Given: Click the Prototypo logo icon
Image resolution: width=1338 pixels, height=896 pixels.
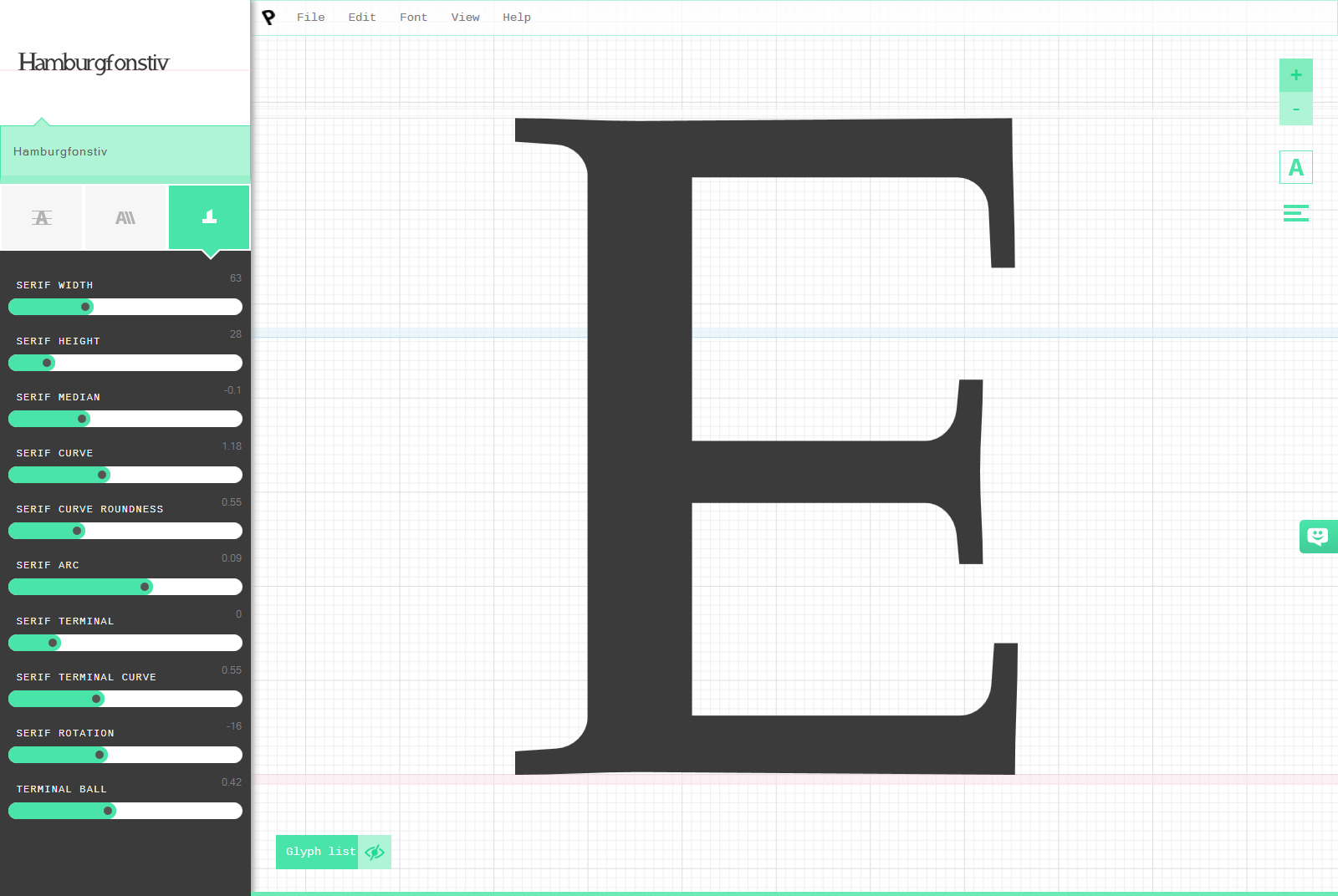Looking at the screenshot, I should 268,18.
